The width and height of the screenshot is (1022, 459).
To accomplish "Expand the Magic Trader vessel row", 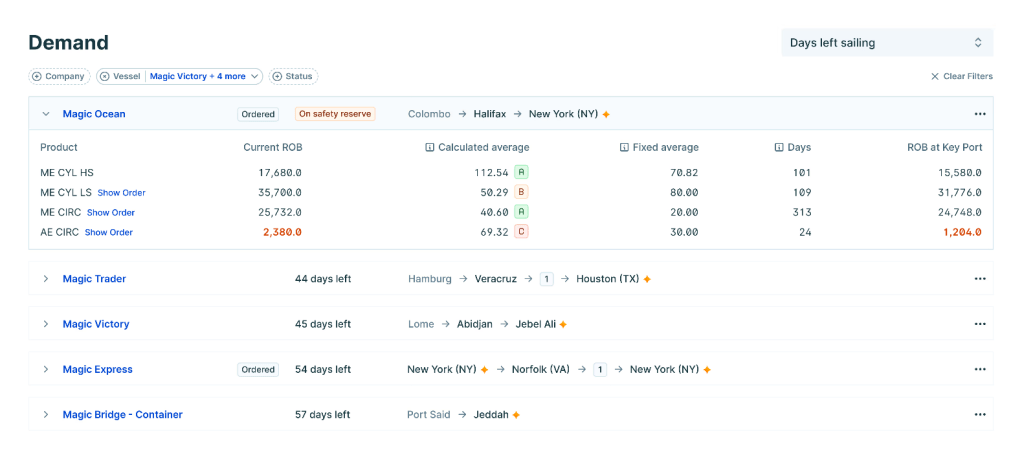I will click(46, 279).
